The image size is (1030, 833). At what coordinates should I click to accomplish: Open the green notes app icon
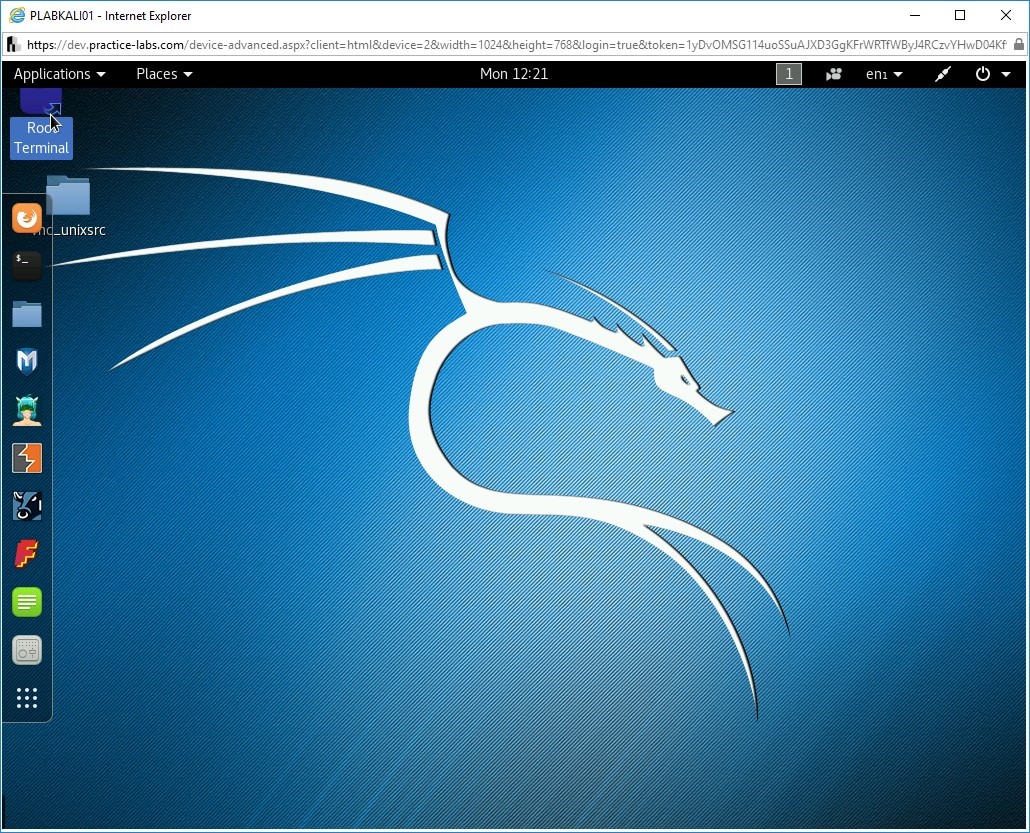[27, 602]
